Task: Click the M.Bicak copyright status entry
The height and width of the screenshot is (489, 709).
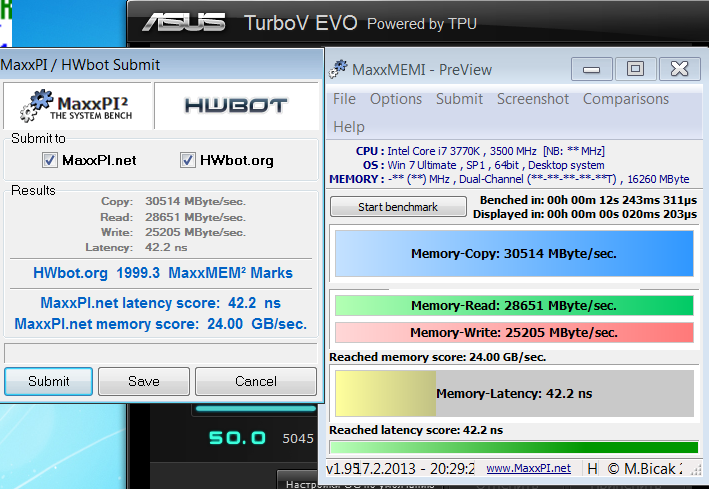Action: pos(645,469)
